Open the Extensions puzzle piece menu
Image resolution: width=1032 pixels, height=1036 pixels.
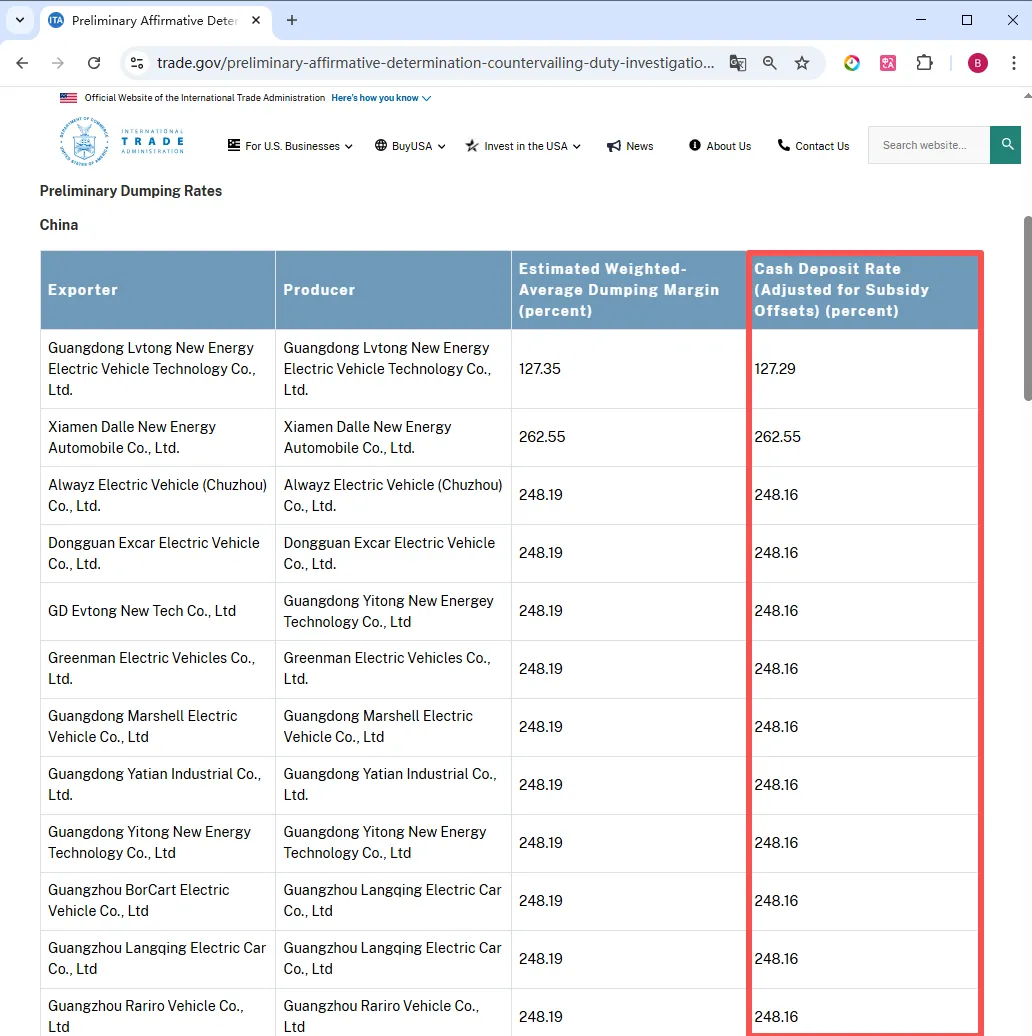[x=925, y=63]
